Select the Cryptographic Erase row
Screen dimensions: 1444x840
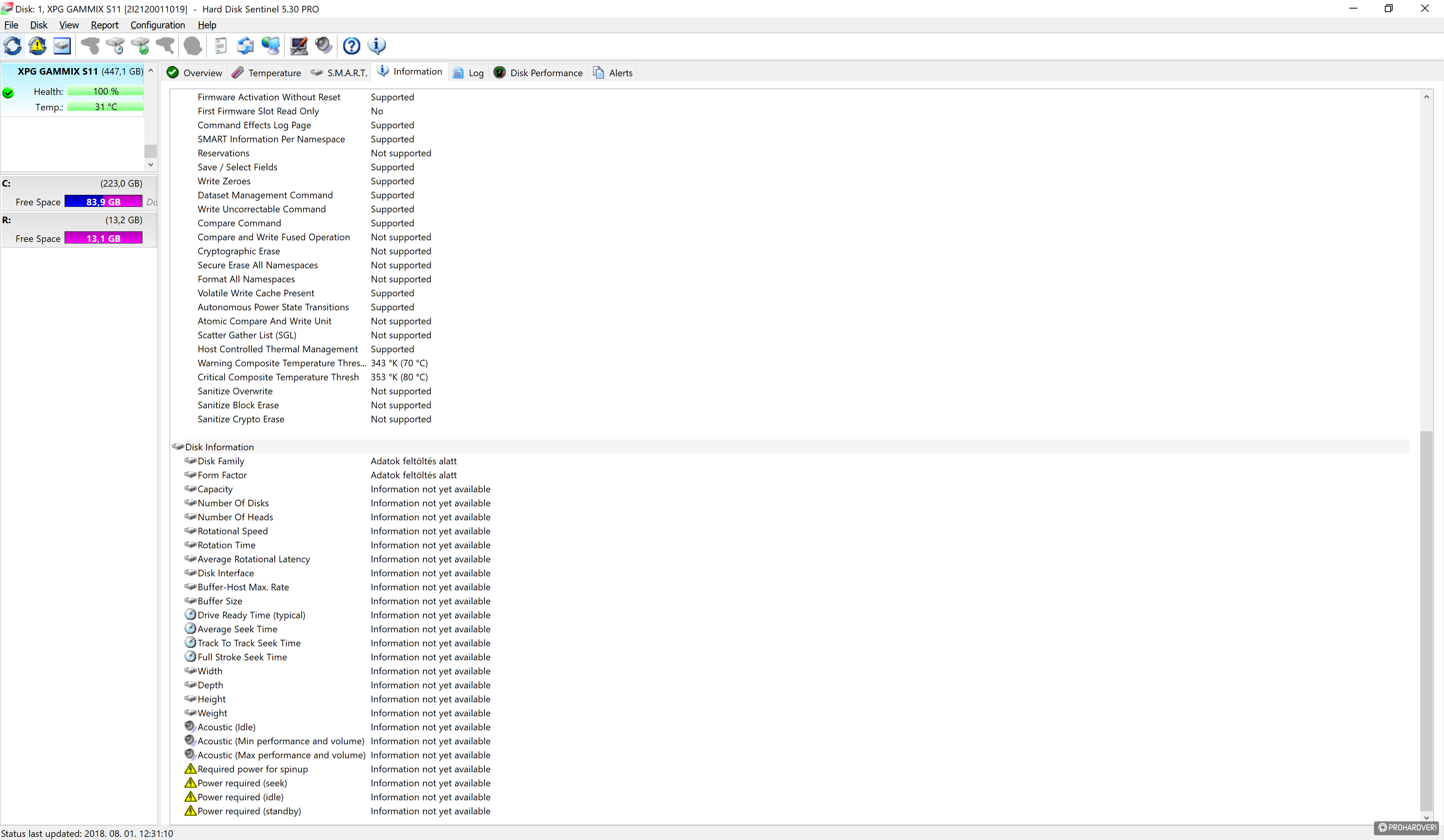pyautogui.click(x=791, y=251)
